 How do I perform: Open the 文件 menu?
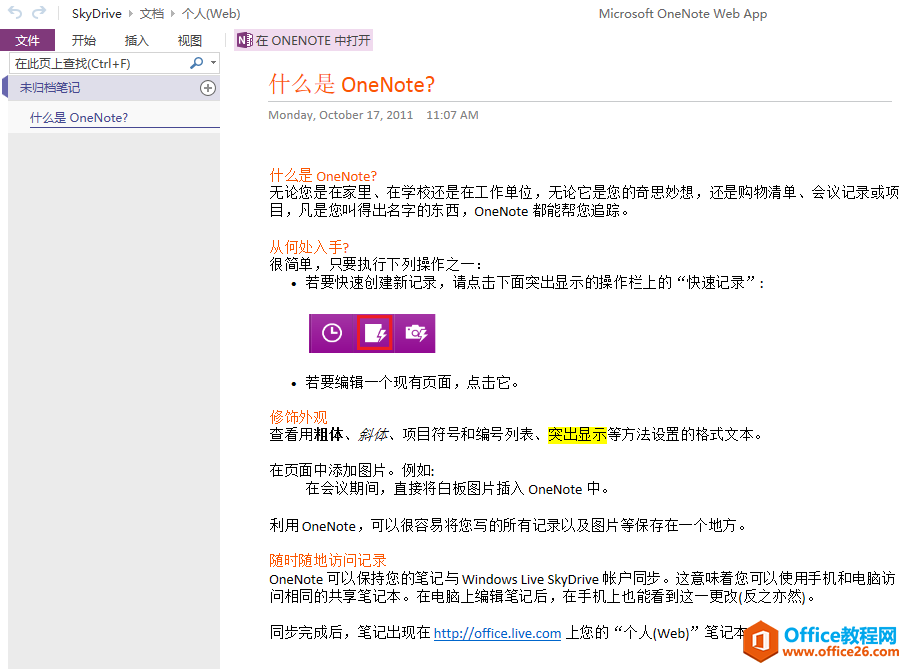point(28,40)
